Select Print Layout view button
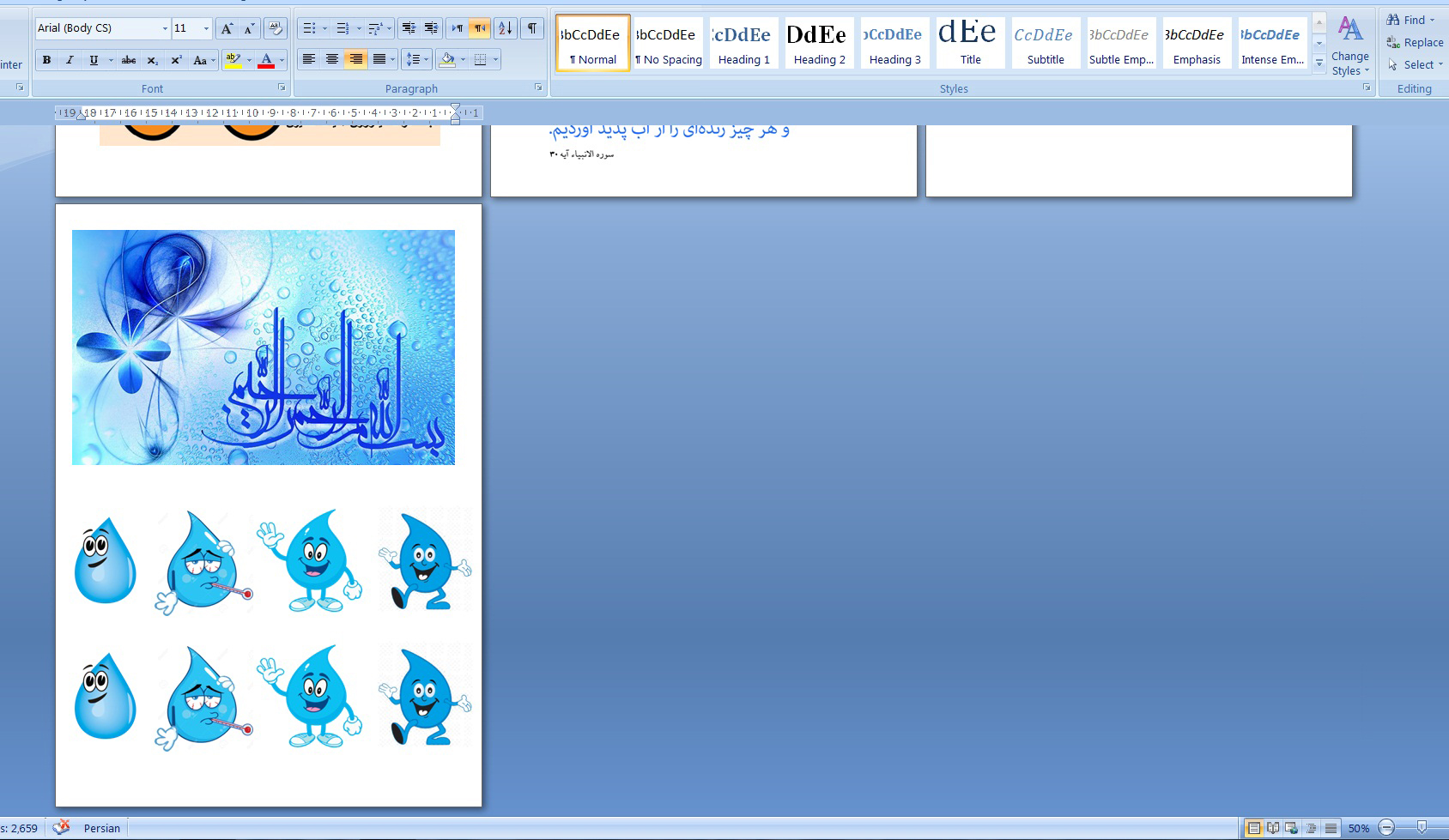Image resolution: width=1449 pixels, height=840 pixels. 1254,828
